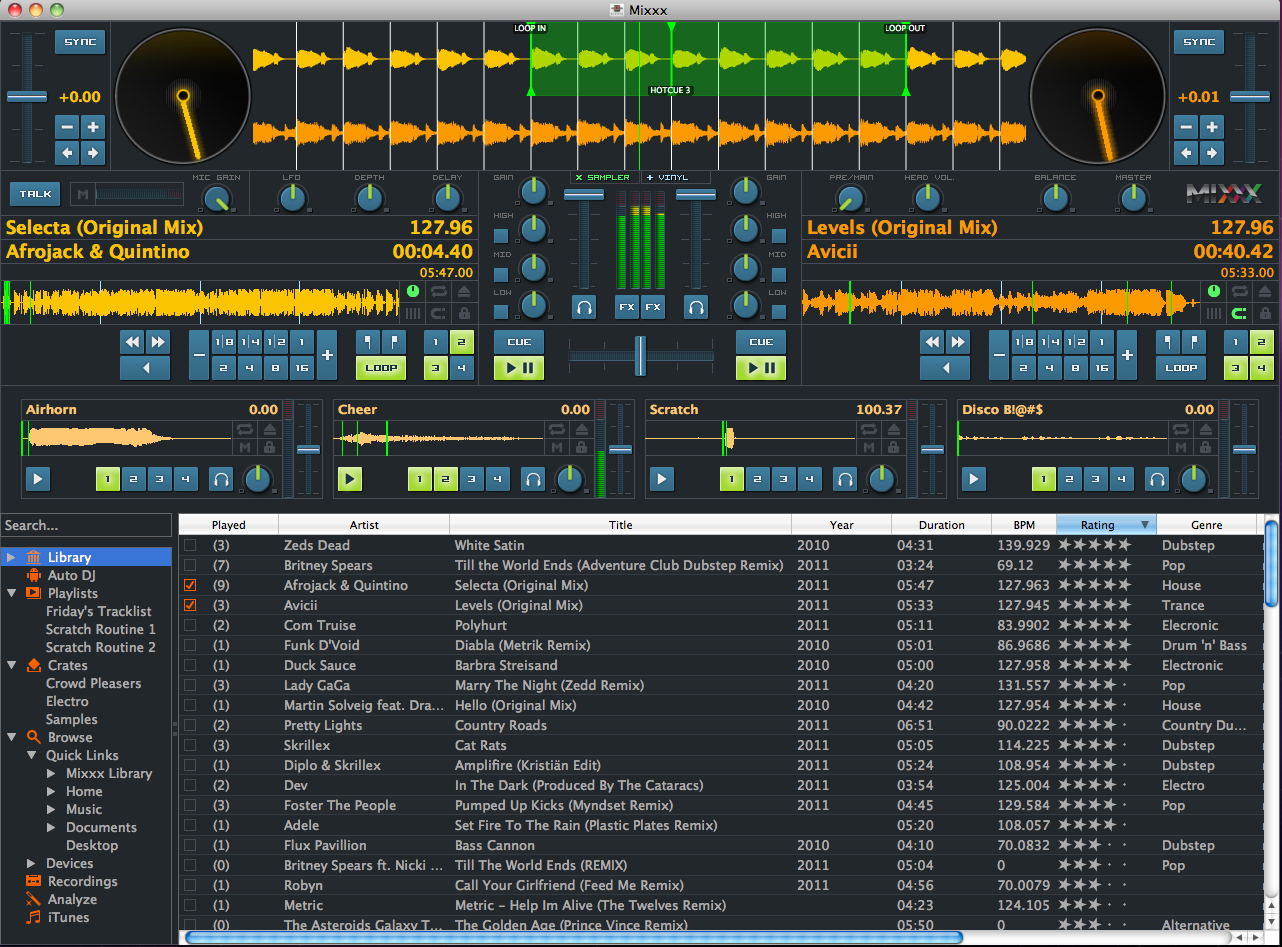Screen dimensions: 1282x947
Task: Check Played box for Zeds Dead
Action: point(190,545)
